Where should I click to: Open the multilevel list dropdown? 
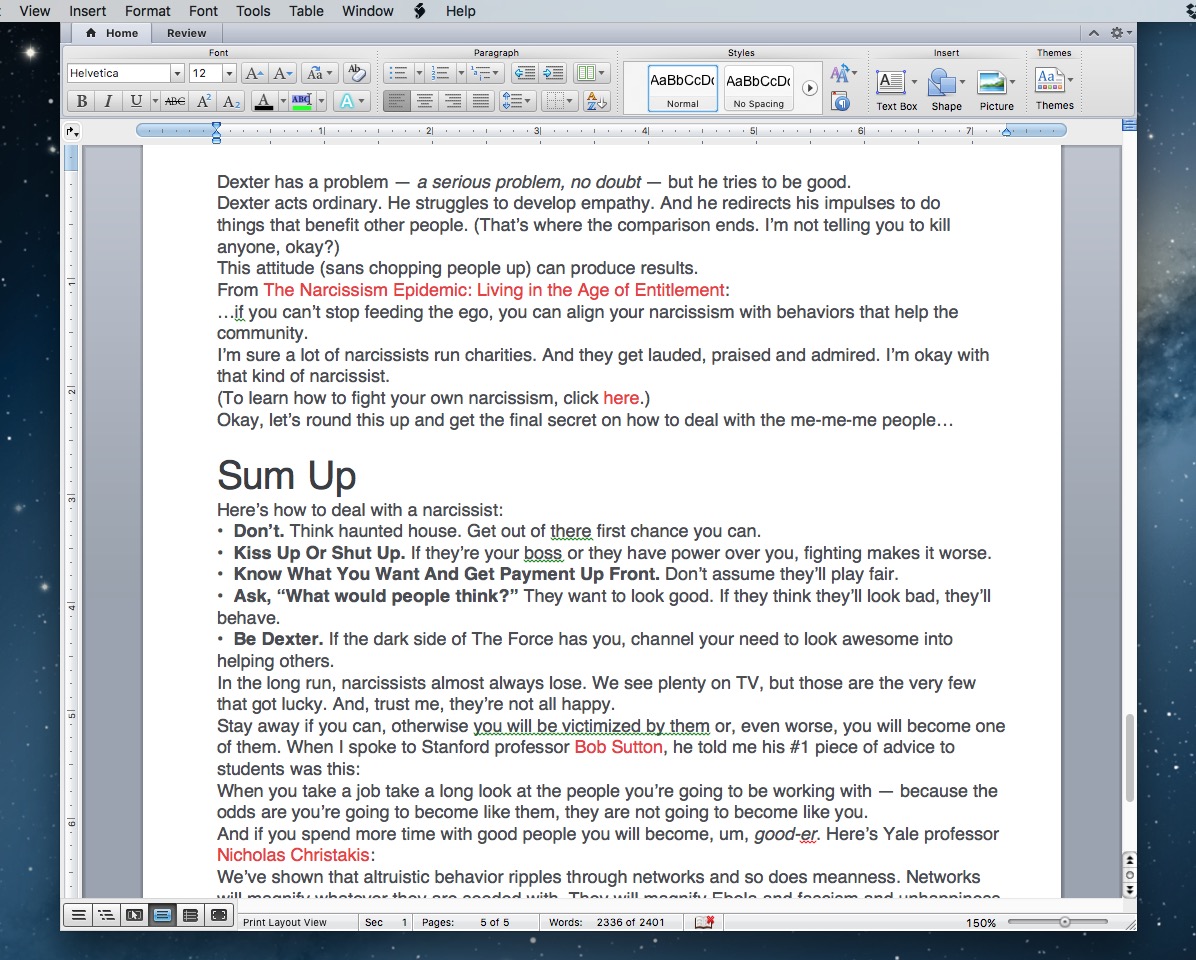tap(485, 73)
